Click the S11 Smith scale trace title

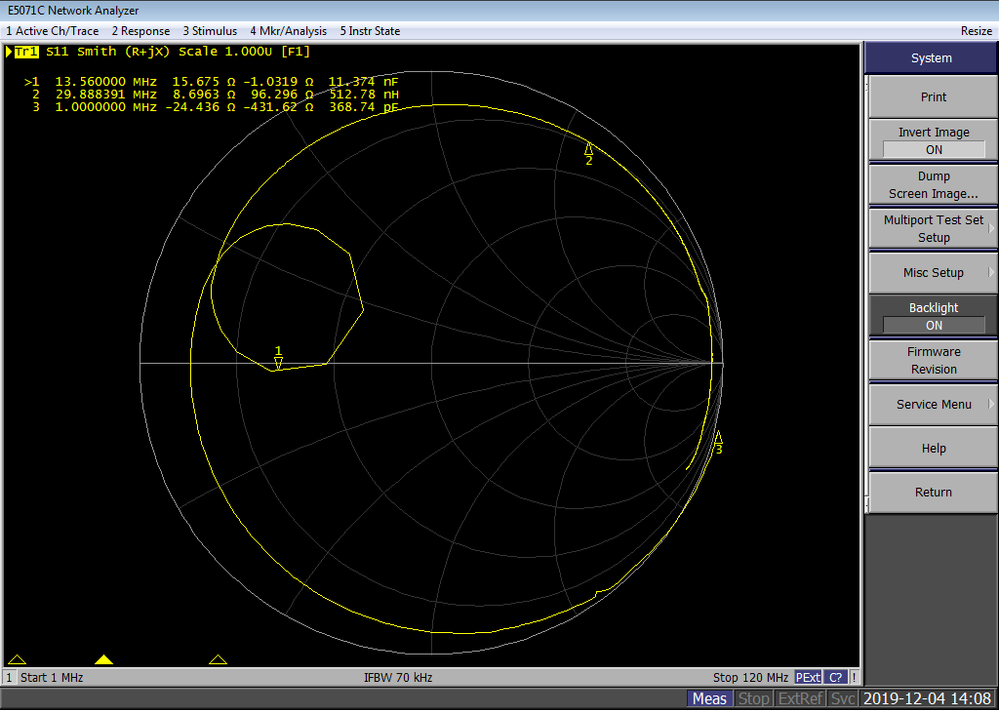178,52
